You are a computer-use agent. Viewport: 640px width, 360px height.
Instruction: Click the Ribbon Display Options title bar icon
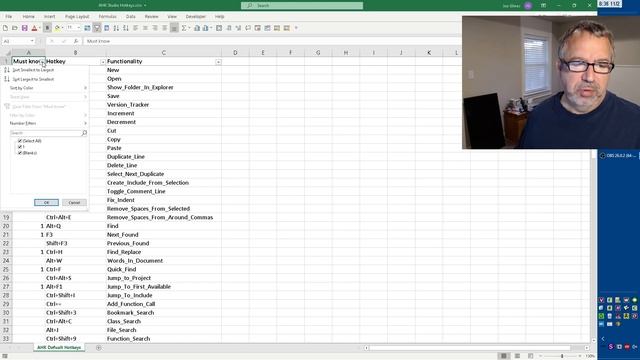[x=543, y=6]
